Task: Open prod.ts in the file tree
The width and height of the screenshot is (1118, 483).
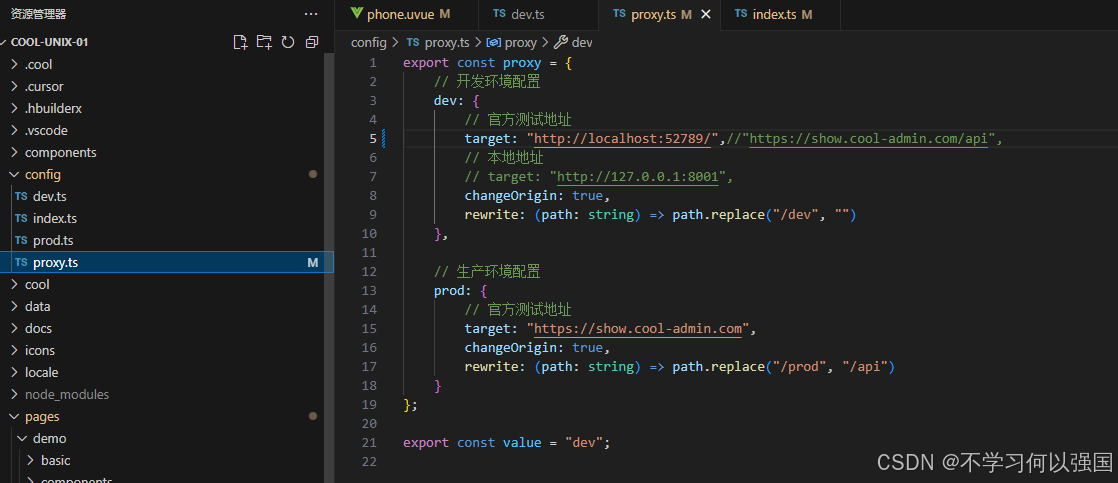Action: pyautogui.click(x=167, y=240)
